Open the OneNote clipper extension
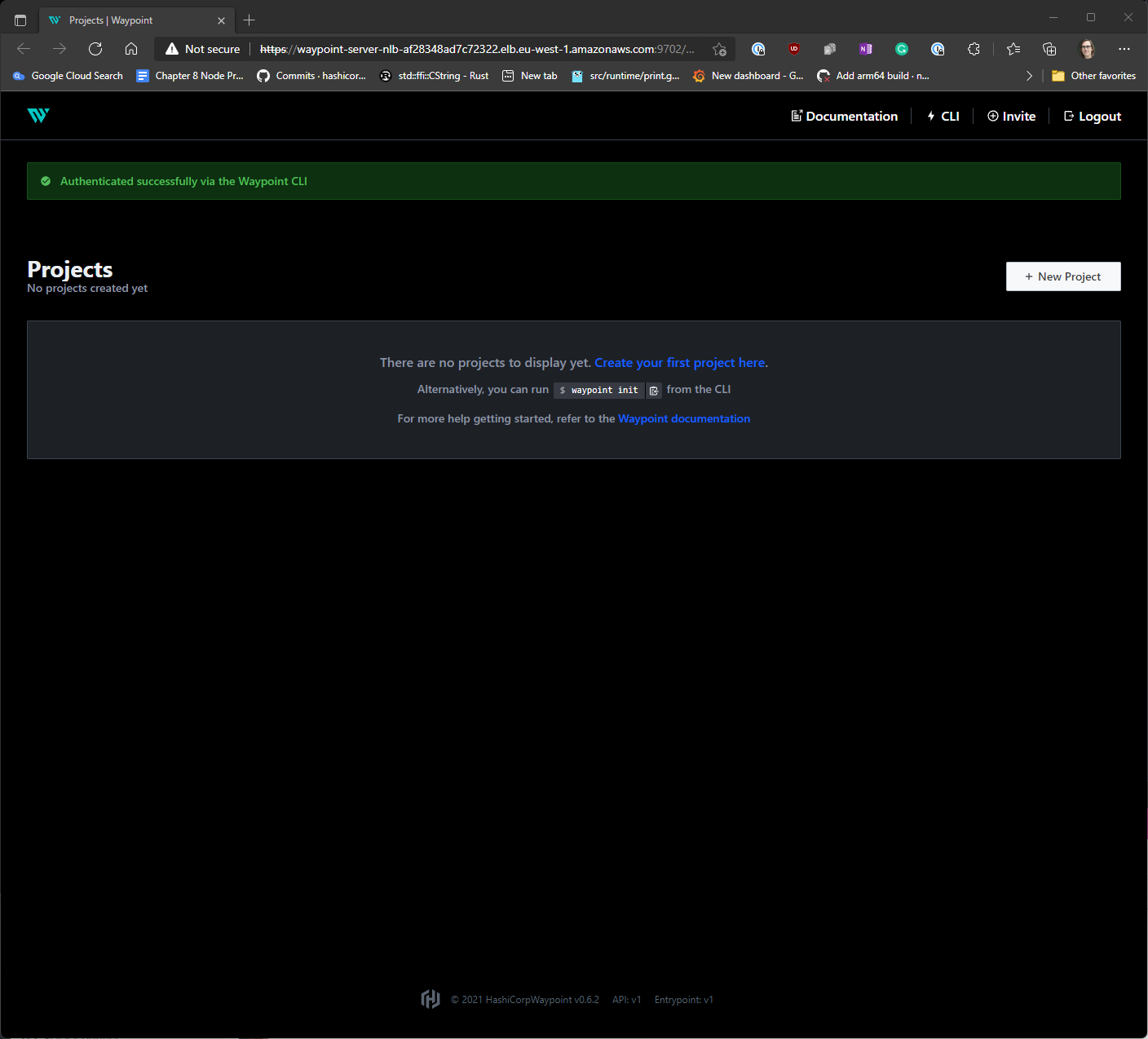Viewport: 1148px width, 1039px height. click(x=866, y=49)
